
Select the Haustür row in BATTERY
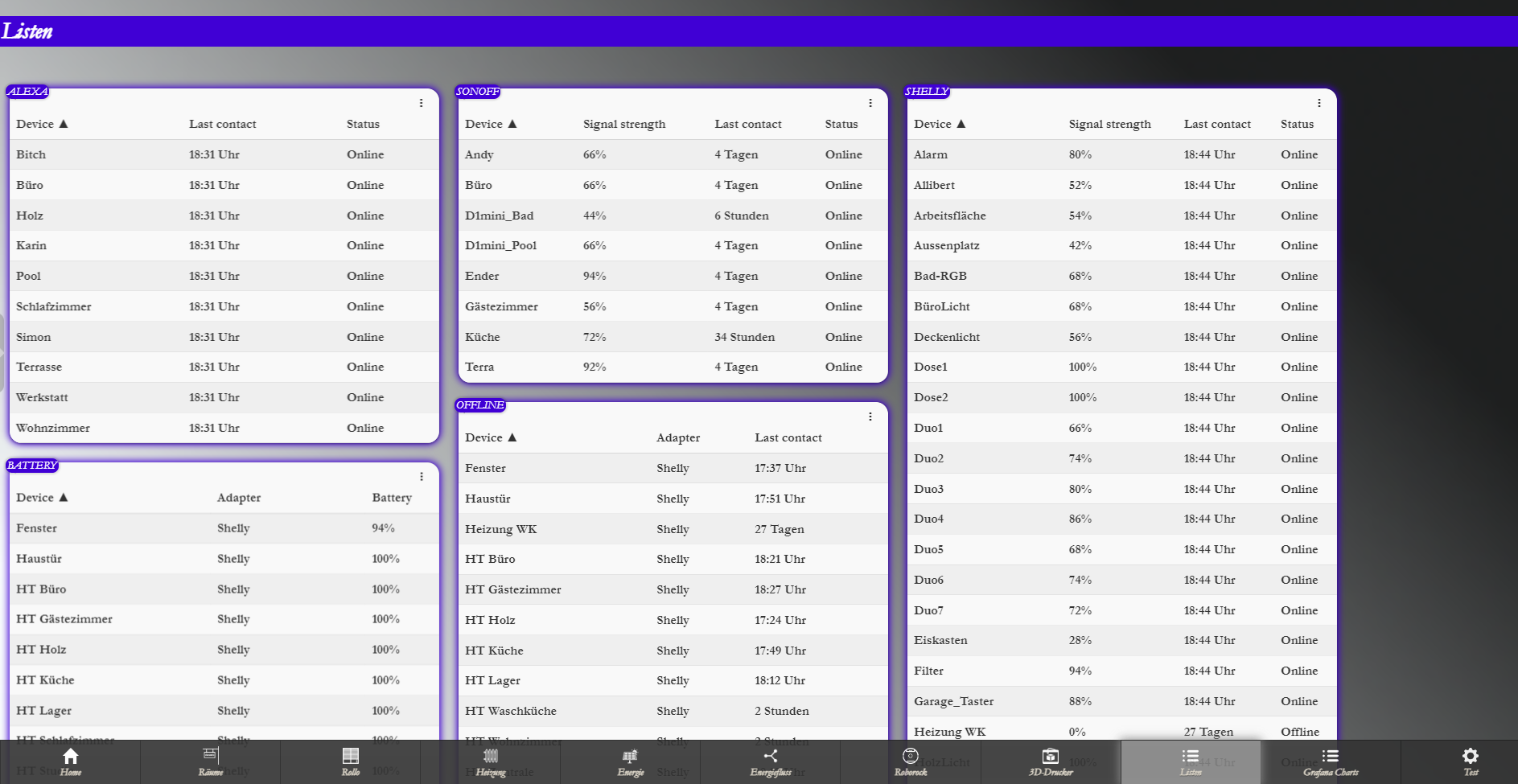click(x=224, y=559)
